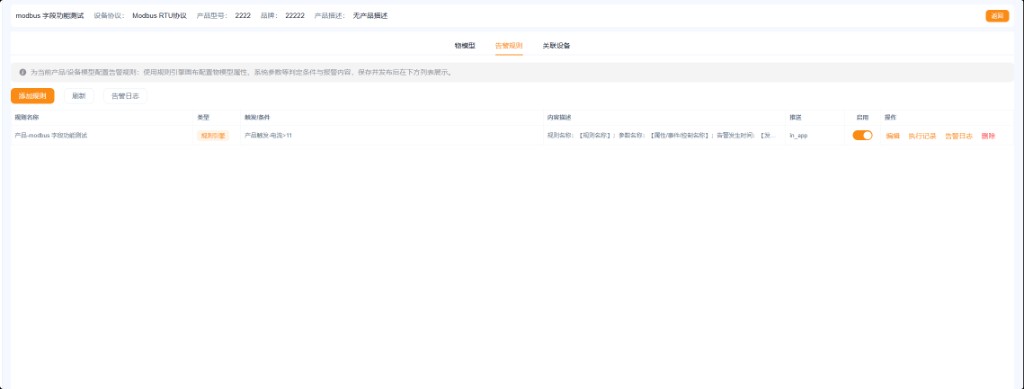
Task: Click product model value 2222
Action: tap(243, 16)
